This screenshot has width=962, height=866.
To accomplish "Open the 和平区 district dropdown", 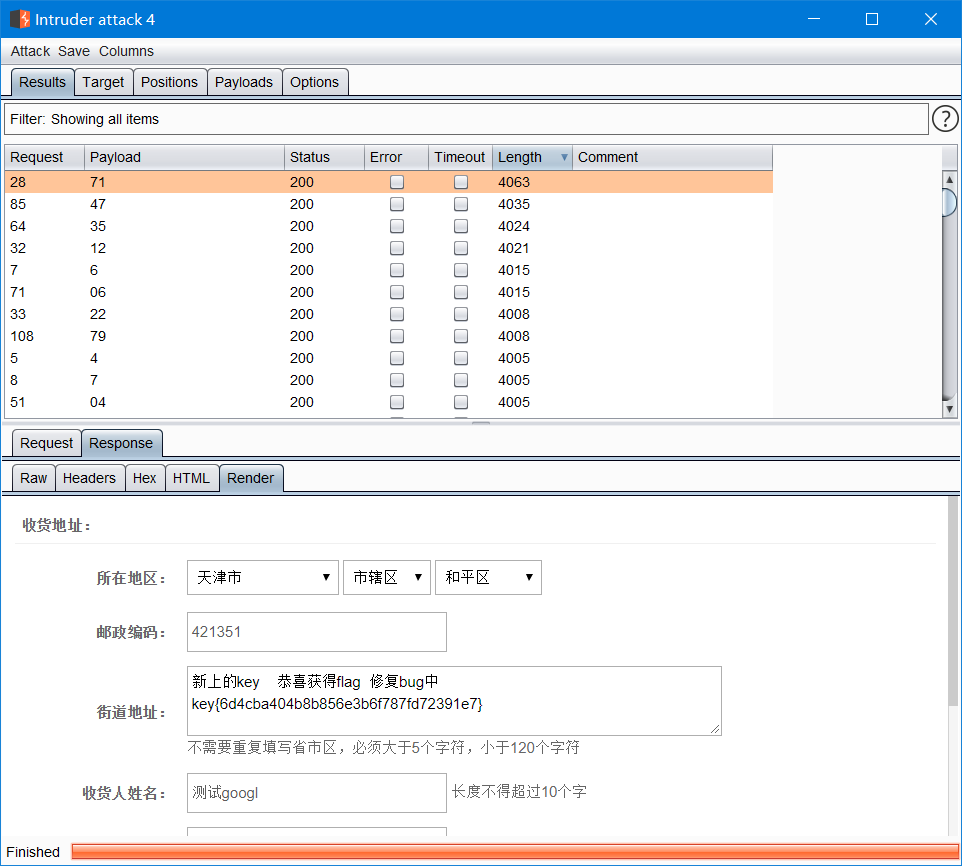I will (488, 577).
